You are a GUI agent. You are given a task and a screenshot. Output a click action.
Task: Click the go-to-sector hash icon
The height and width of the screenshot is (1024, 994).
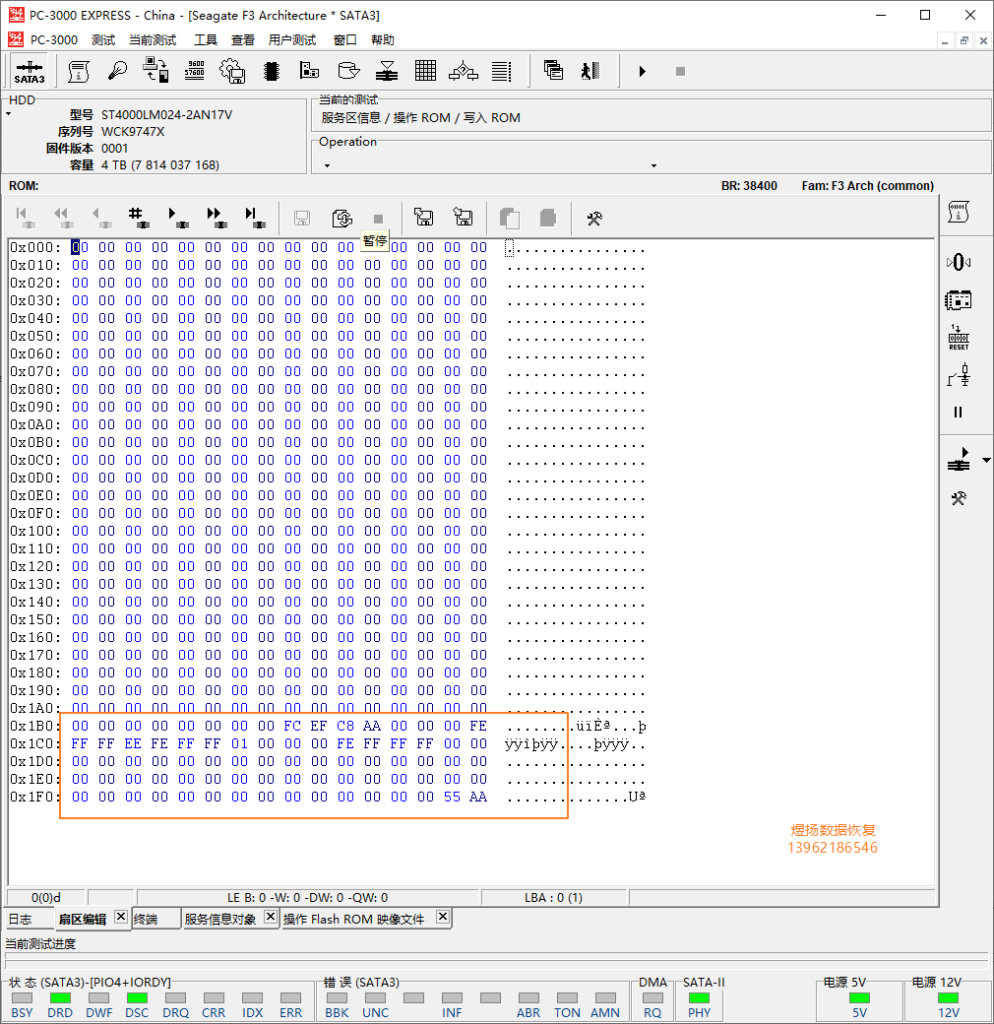click(136, 217)
